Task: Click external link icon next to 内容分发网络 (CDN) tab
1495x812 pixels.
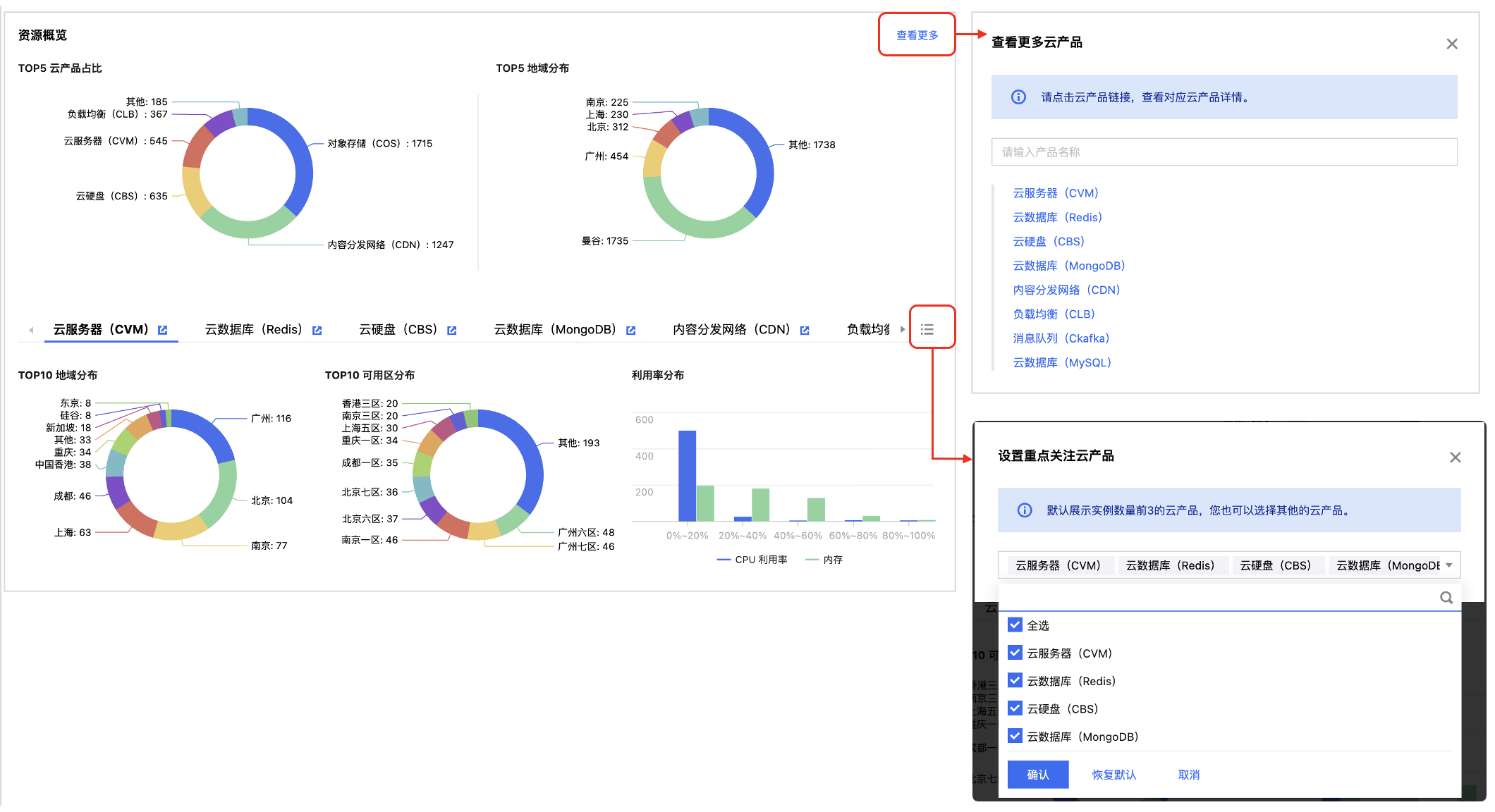Action: pos(805,330)
